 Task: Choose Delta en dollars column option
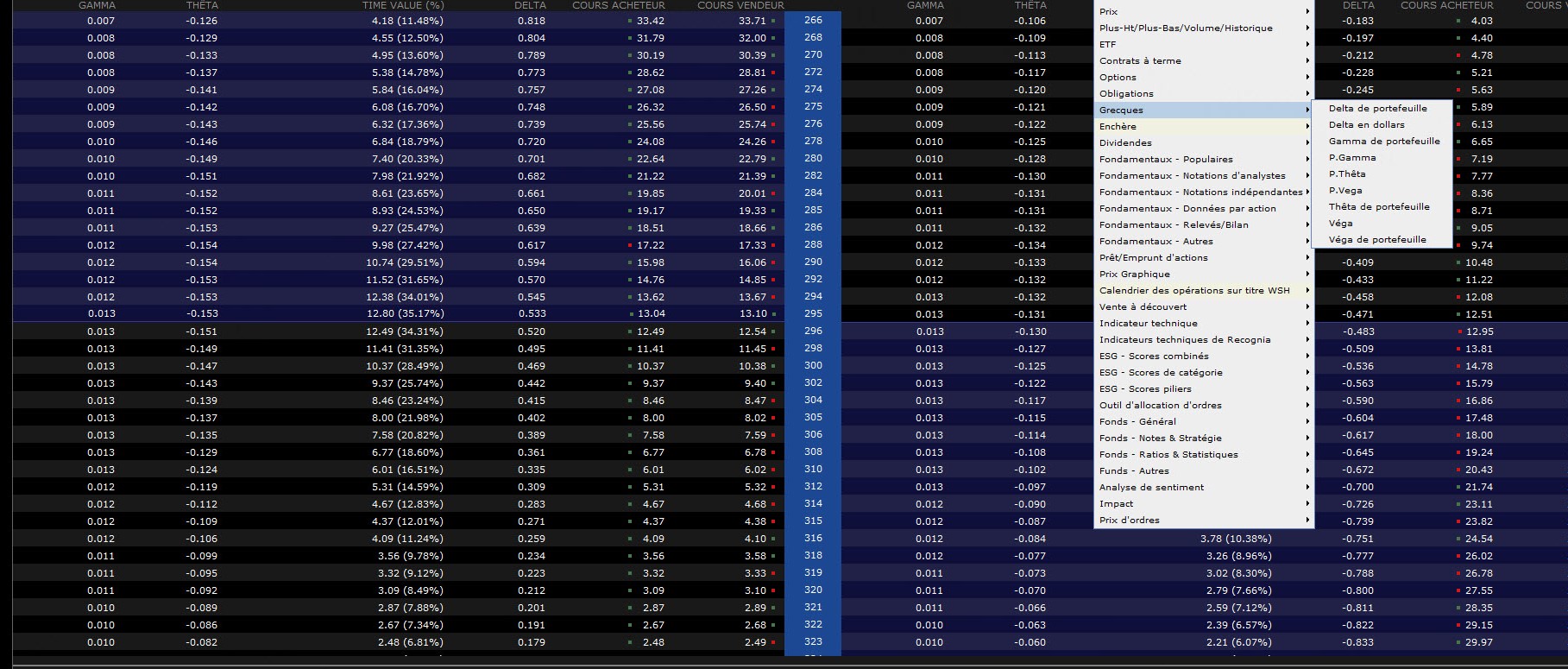pos(1366,124)
